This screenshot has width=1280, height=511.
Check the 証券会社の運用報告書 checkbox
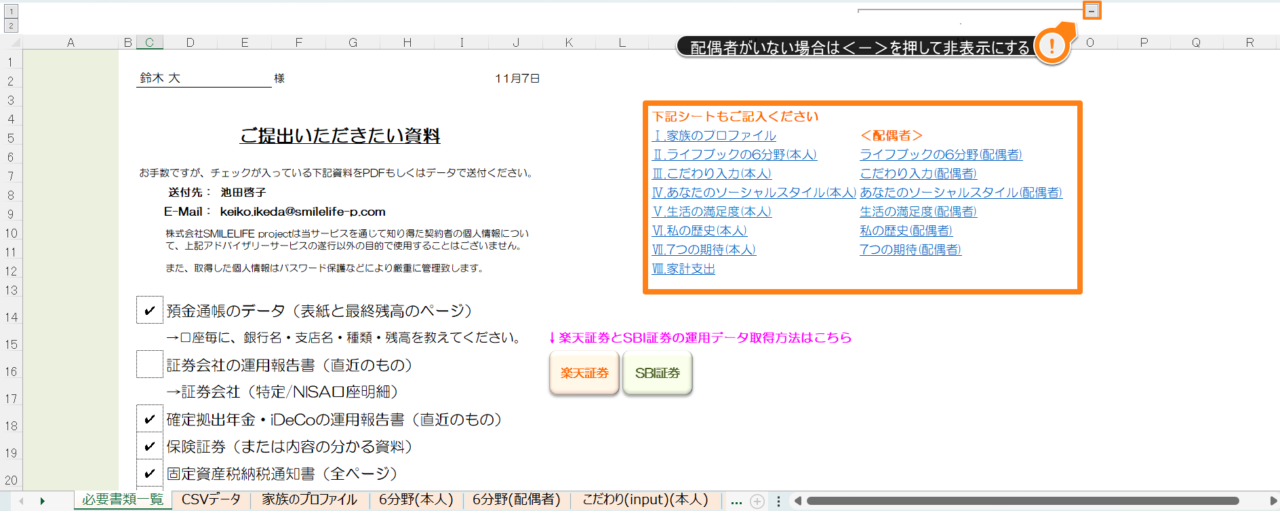149,365
